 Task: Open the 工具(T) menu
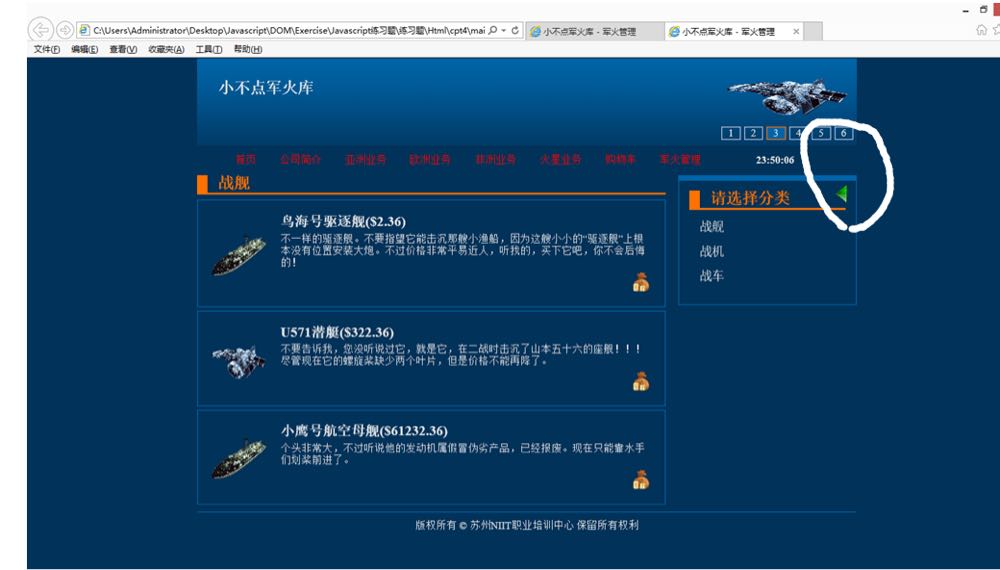point(209,49)
